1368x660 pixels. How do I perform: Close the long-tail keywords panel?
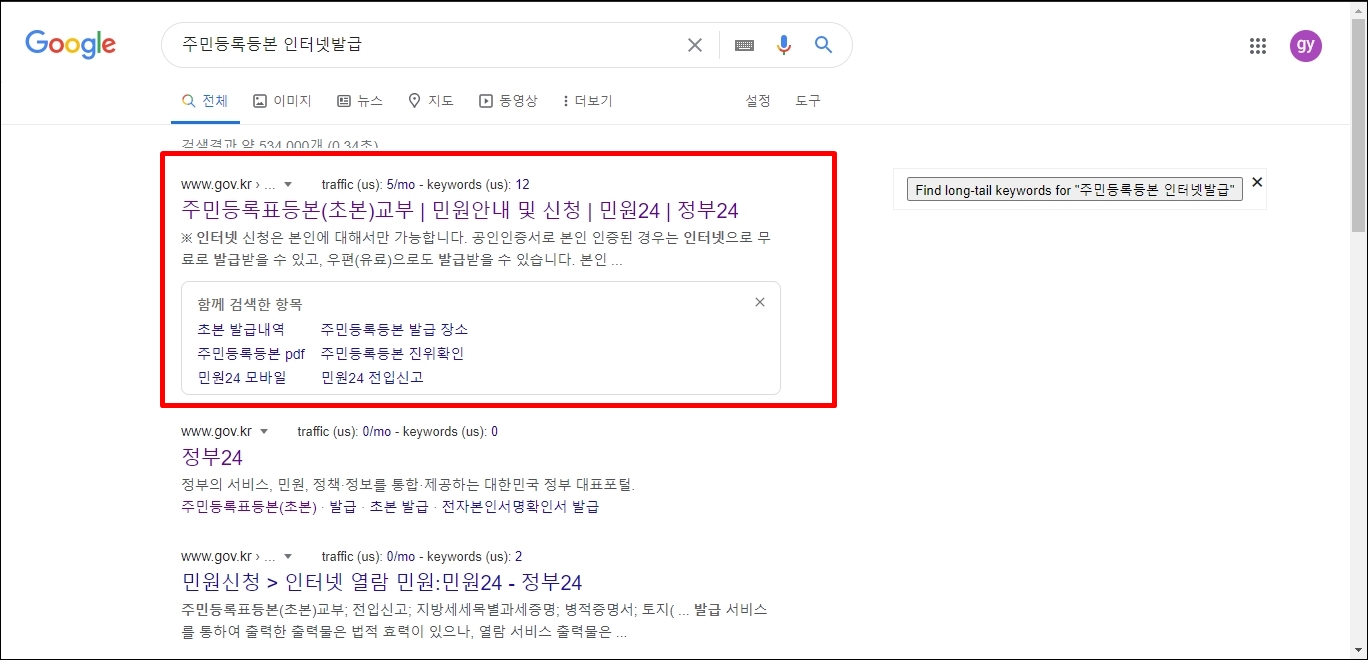click(1257, 182)
